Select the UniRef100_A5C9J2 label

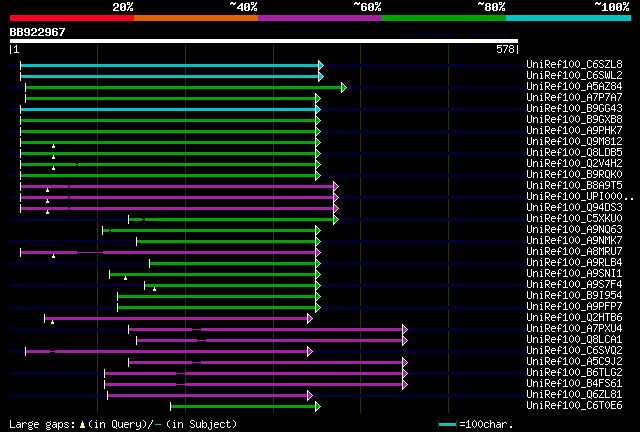[x=574, y=362]
